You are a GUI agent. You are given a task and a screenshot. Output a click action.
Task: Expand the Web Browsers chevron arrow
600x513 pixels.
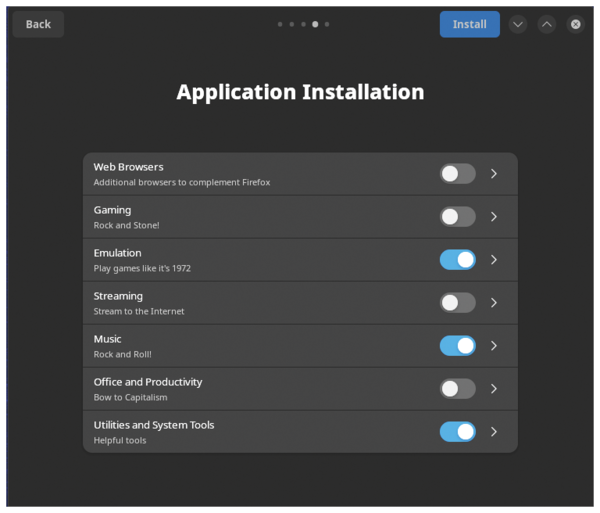pyautogui.click(x=494, y=174)
